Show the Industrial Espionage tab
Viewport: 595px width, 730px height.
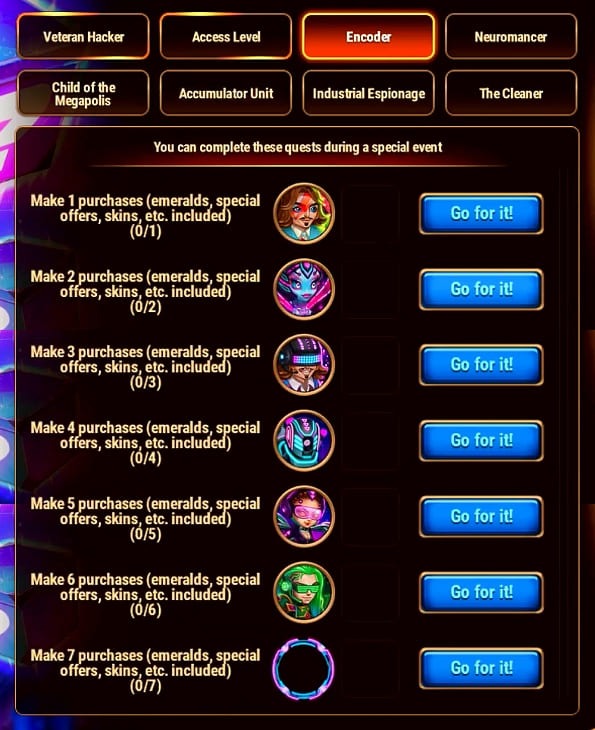pyautogui.click(x=368, y=94)
